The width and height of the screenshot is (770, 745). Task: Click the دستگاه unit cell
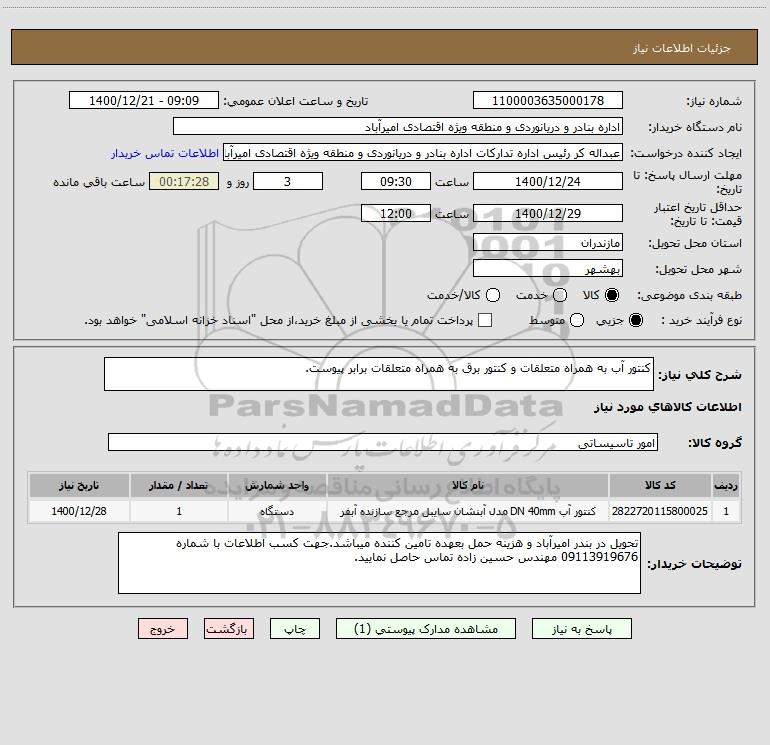point(277,511)
